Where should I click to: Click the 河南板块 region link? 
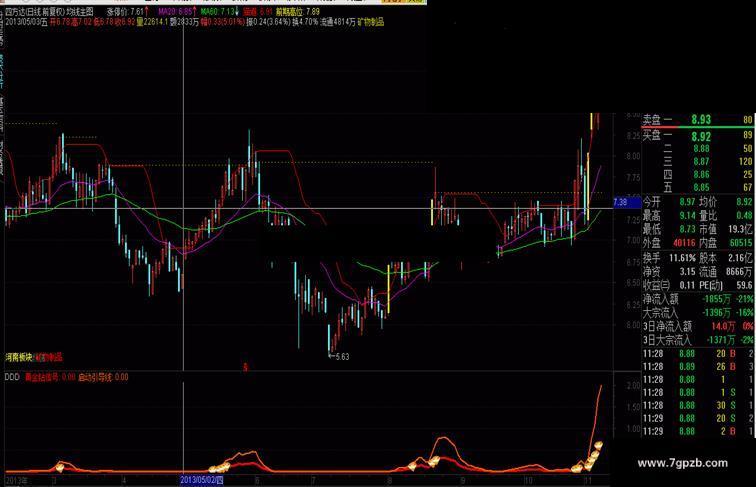click(x=19, y=357)
